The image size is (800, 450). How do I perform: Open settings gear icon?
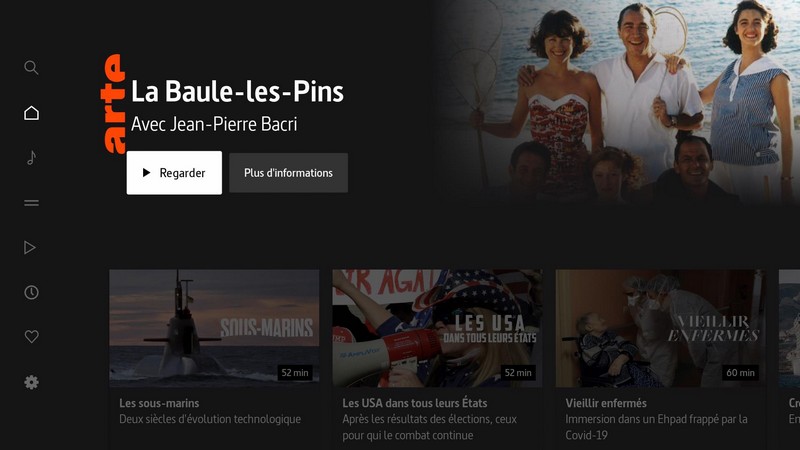click(x=31, y=382)
